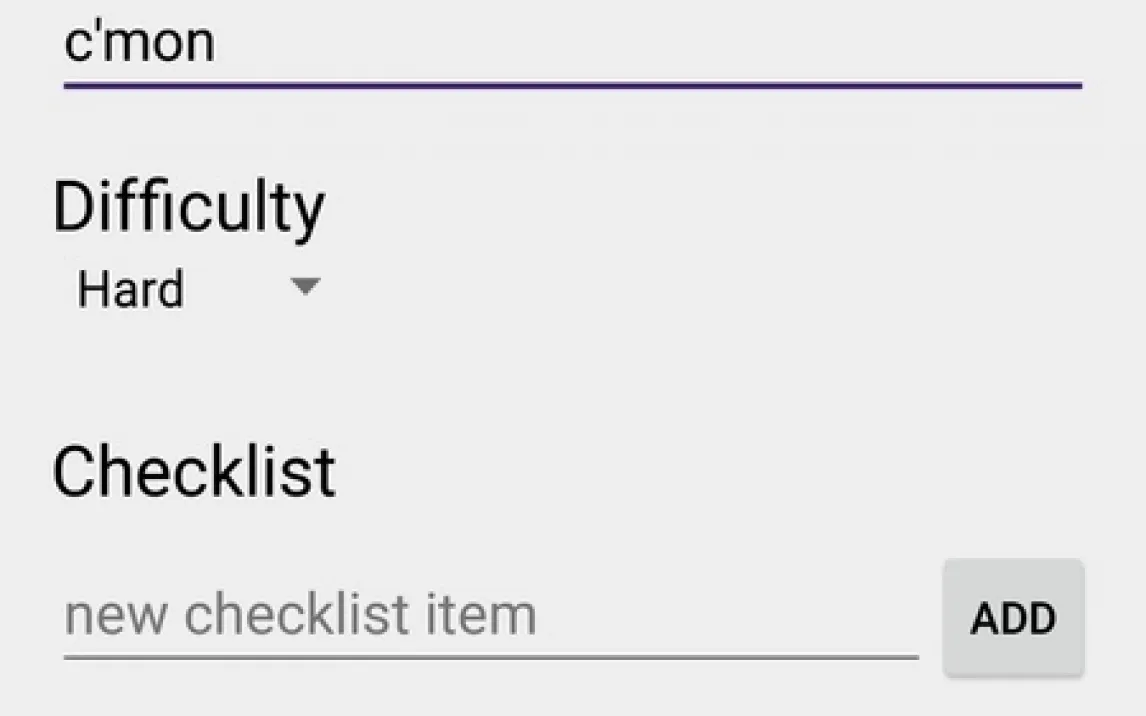
Task: Select the Difficulty section heading
Action: (x=189, y=209)
